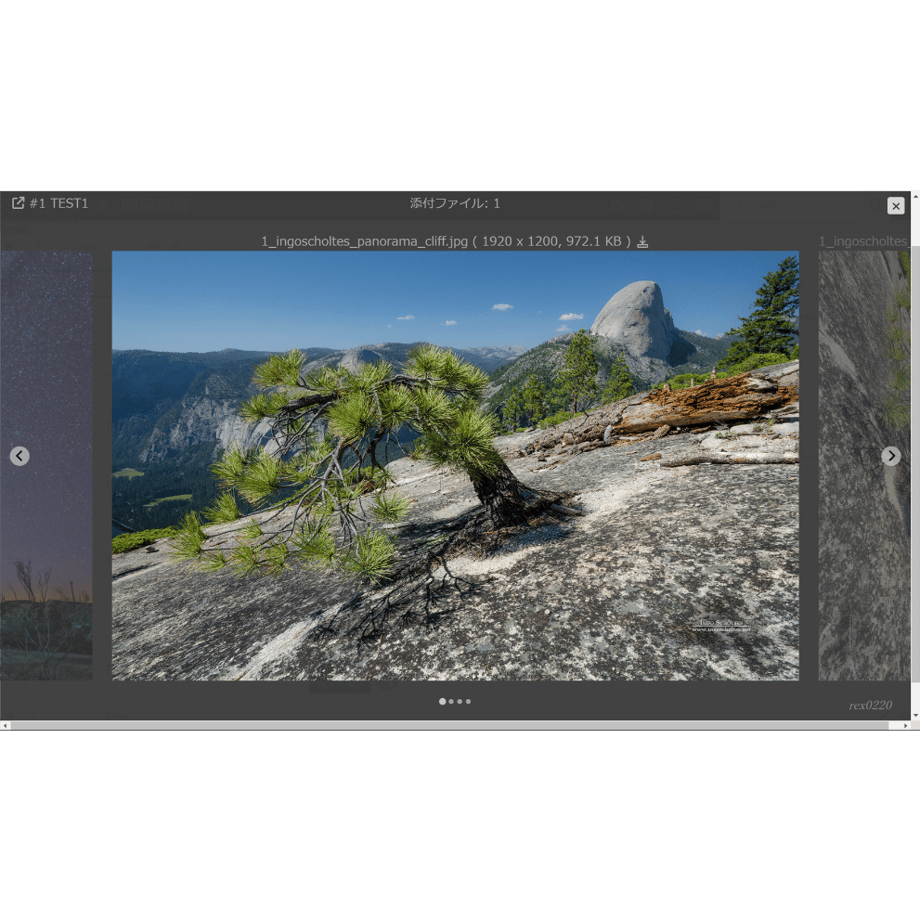The image size is (920, 920).
Task: Select the second pagination dot
Action: (451, 701)
